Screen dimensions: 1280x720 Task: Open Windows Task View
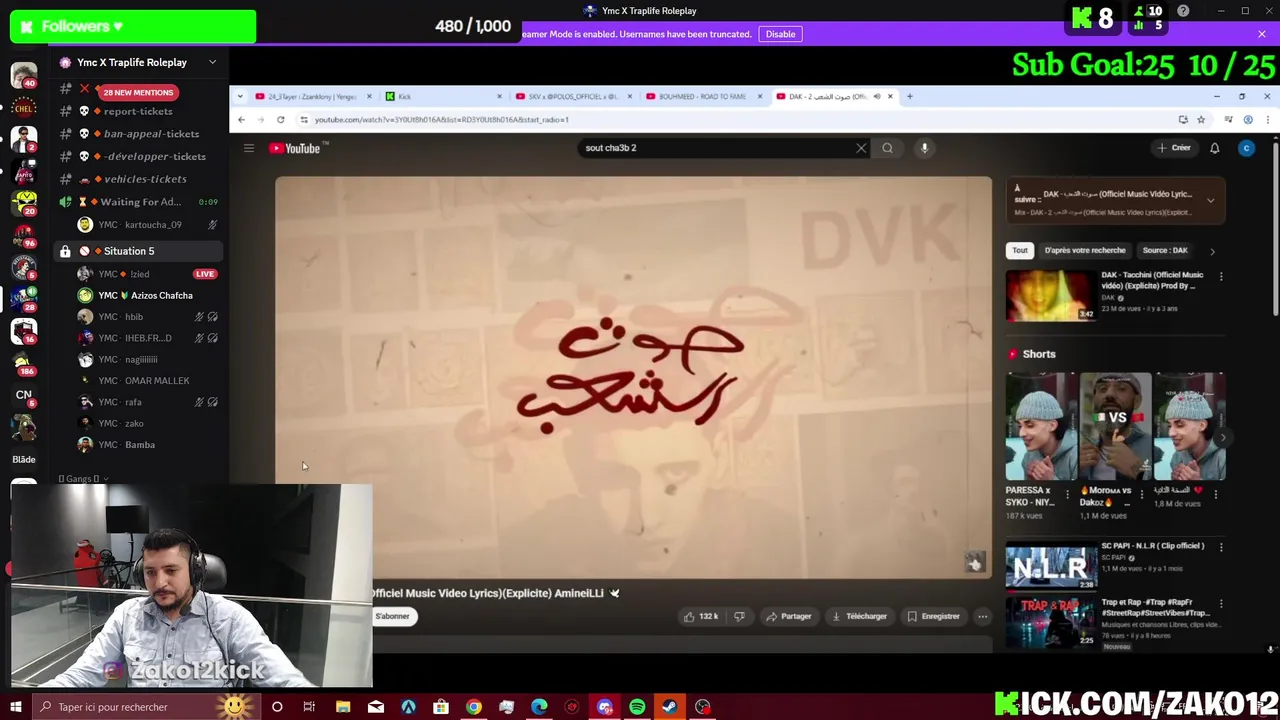tap(309, 707)
